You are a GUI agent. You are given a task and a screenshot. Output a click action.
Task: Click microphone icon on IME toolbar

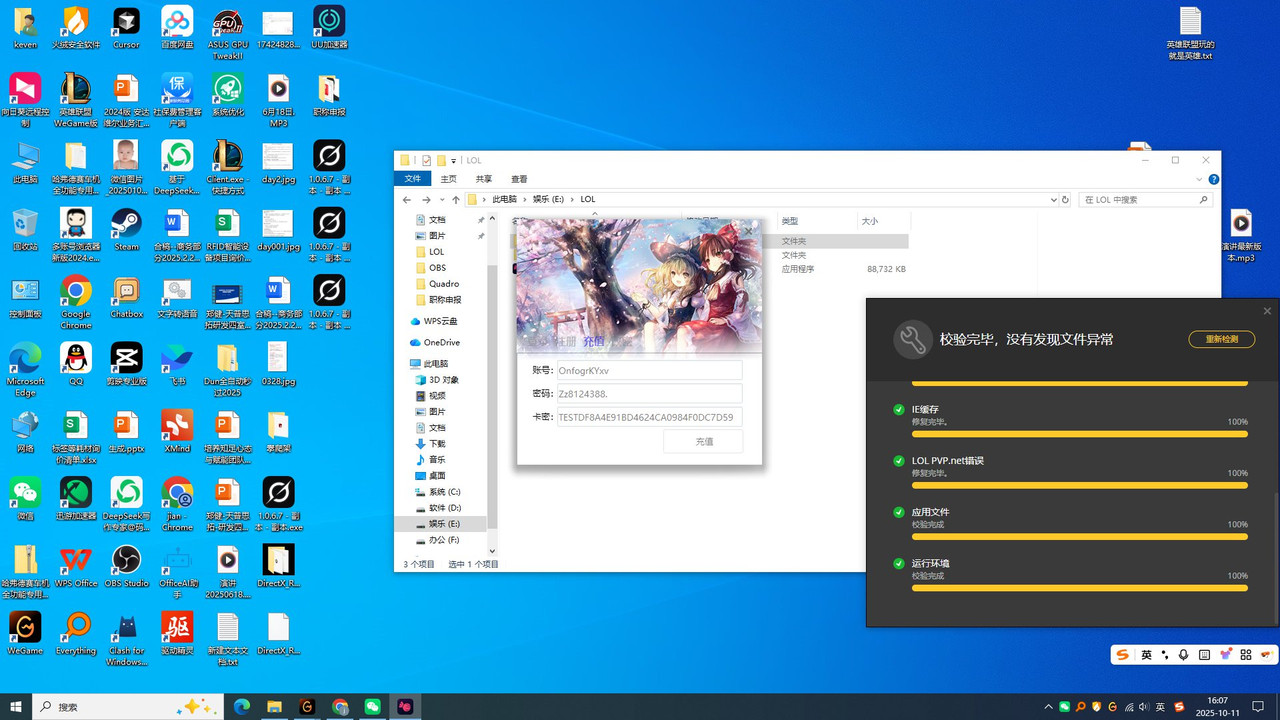pos(1184,655)
